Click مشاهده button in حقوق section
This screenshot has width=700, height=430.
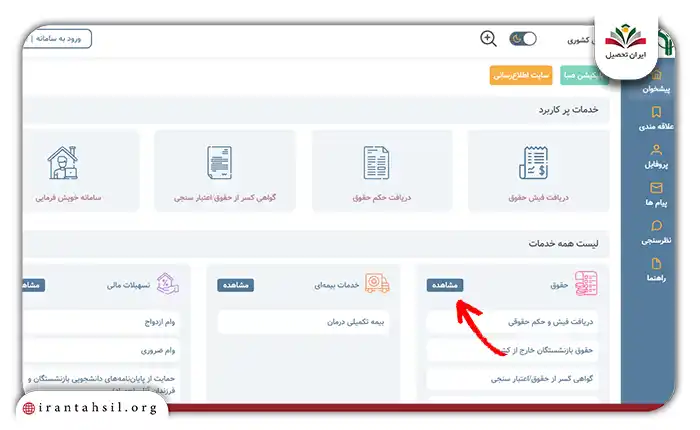pyautogui.click(x=445, y=285)
